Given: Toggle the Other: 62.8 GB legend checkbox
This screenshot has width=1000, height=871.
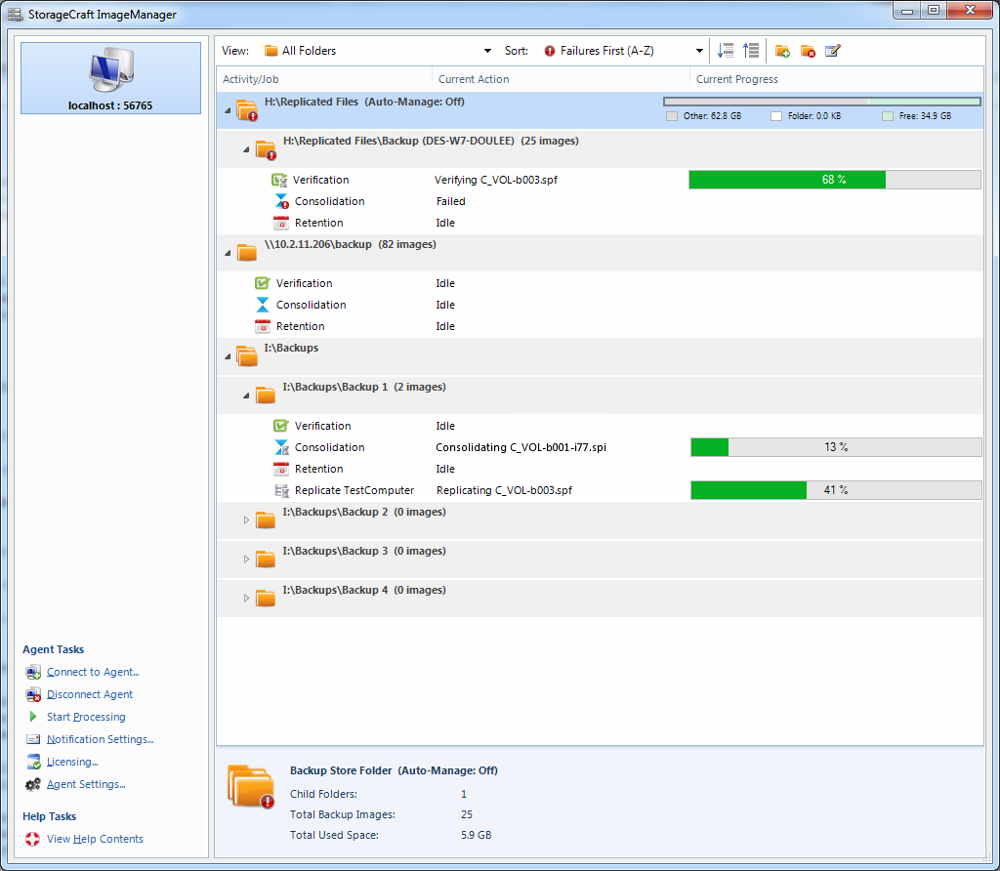Looking at the screenshot, I should (x=672, y=116).
